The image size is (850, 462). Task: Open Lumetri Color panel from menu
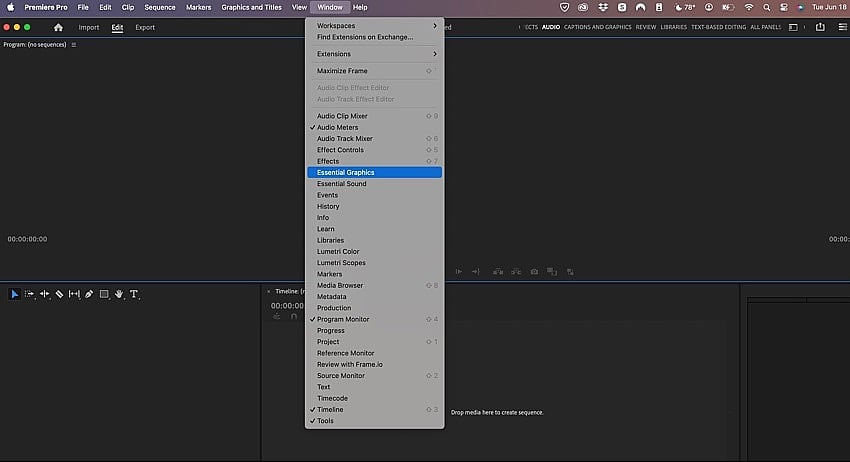point(338,252)
